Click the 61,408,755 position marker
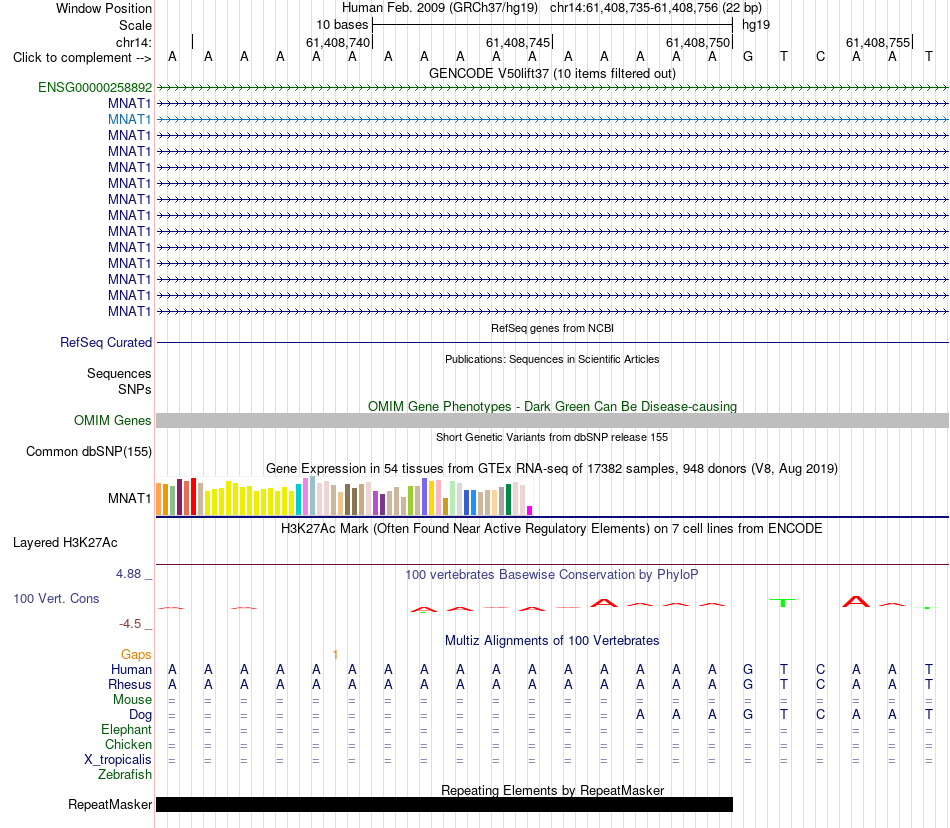 tap(878, 42)
